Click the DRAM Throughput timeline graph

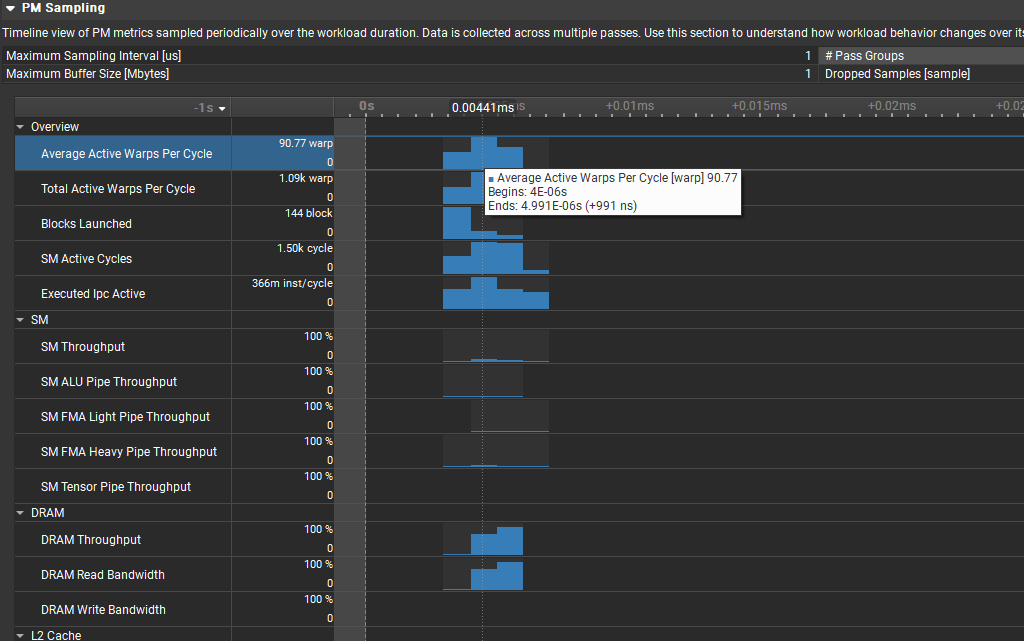(x=497, y=543)
